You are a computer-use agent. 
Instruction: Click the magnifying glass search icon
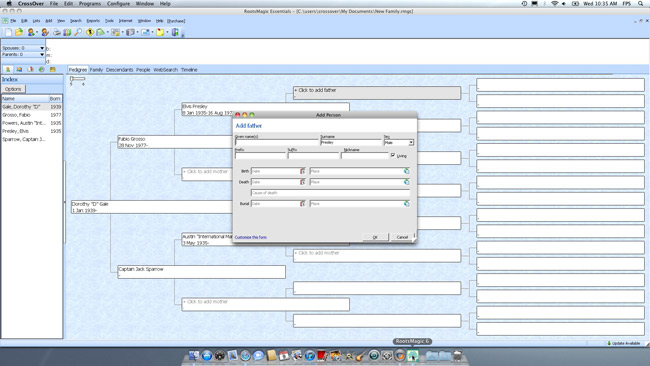[78, 32]
